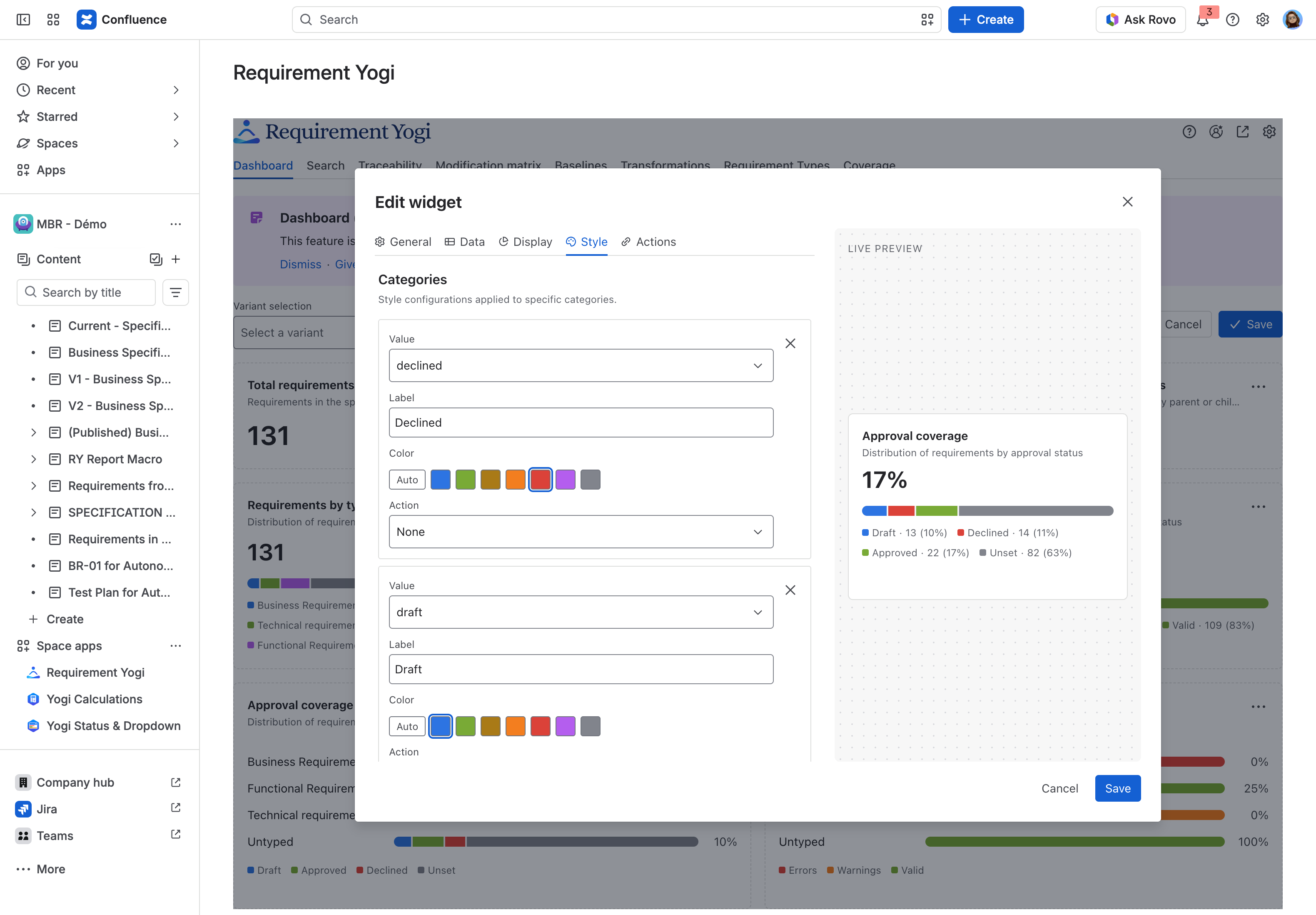The height and width of the screenshot is (915, 1316).
Task: Click the Confluence logo
Action: pyautogui.click(x=122, y=20)
